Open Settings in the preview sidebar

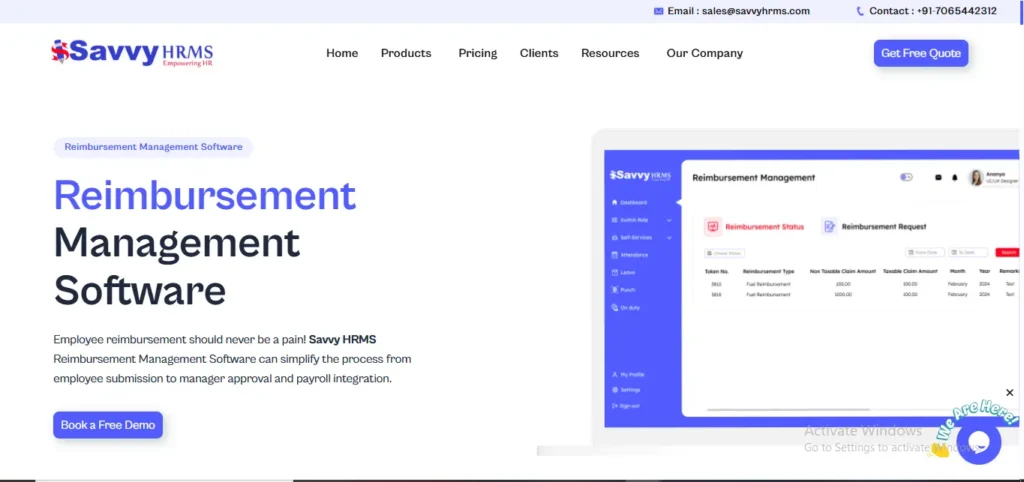(626, 390)
